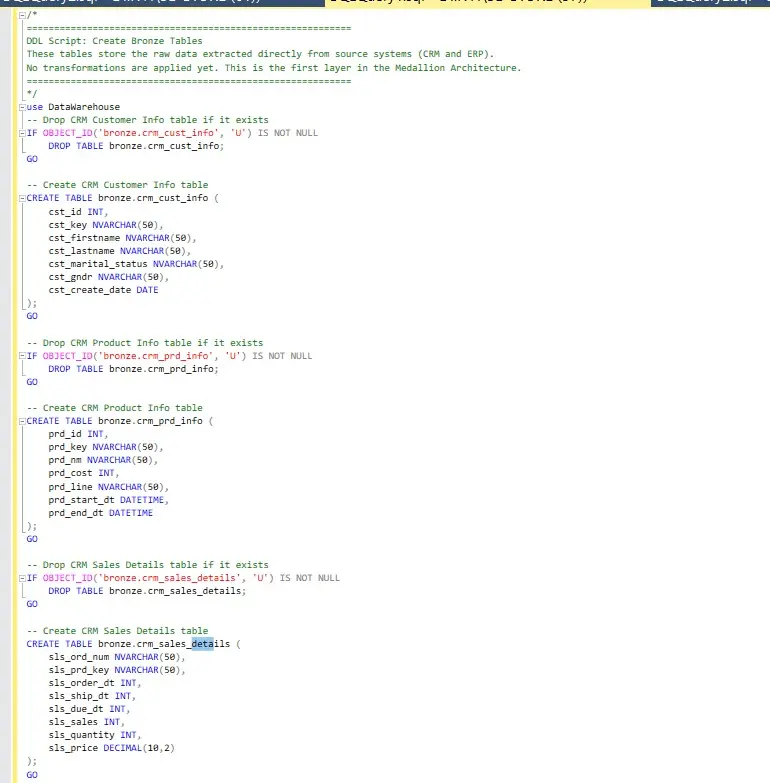This screenshot has width=770, height=783.
Task: Click the 'DDL Script: Create Bronze Tables' comment line
Action: coord(114,41)
